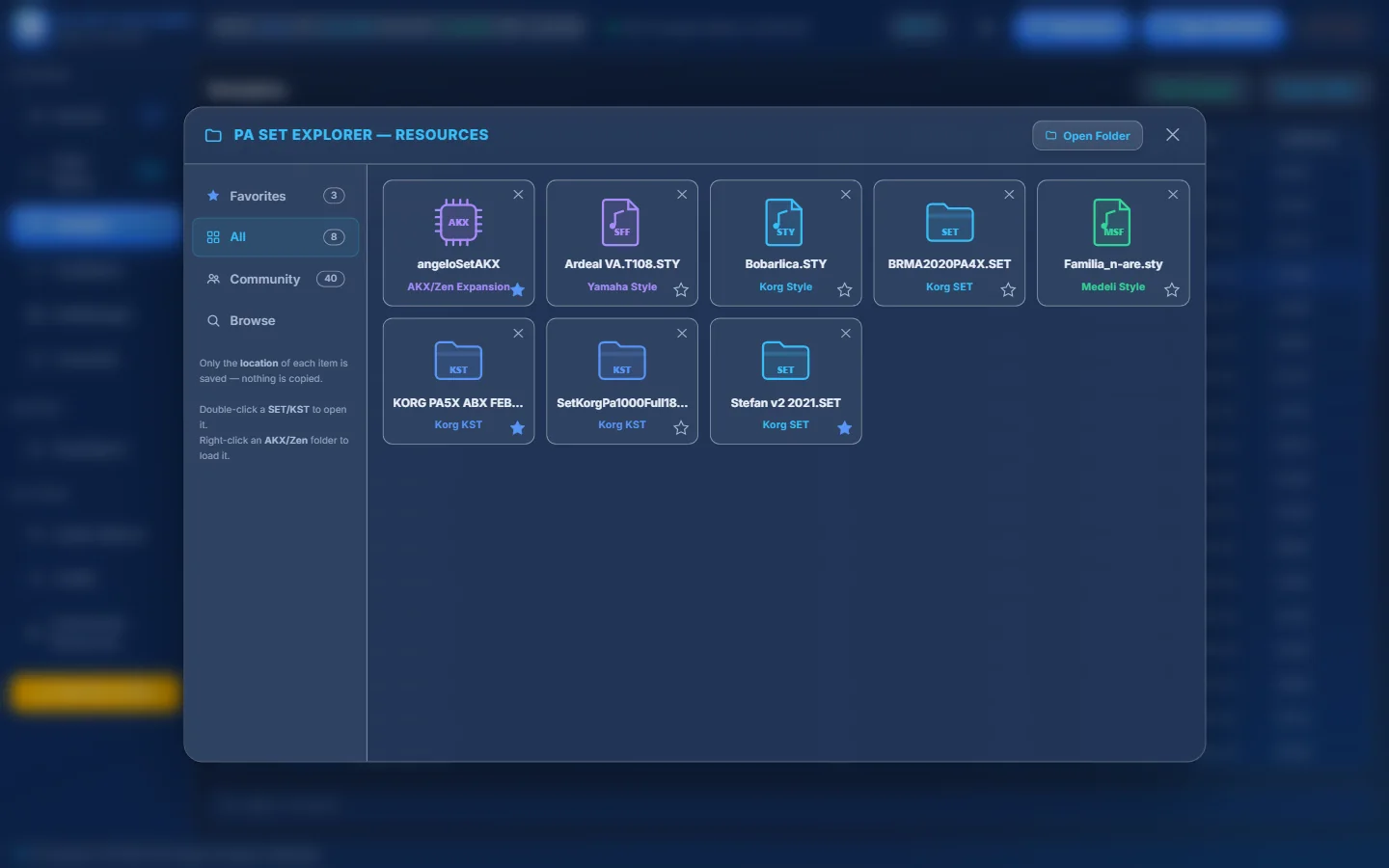Select the All resources category
This screenshot has width=1389, height=868.
276,237
